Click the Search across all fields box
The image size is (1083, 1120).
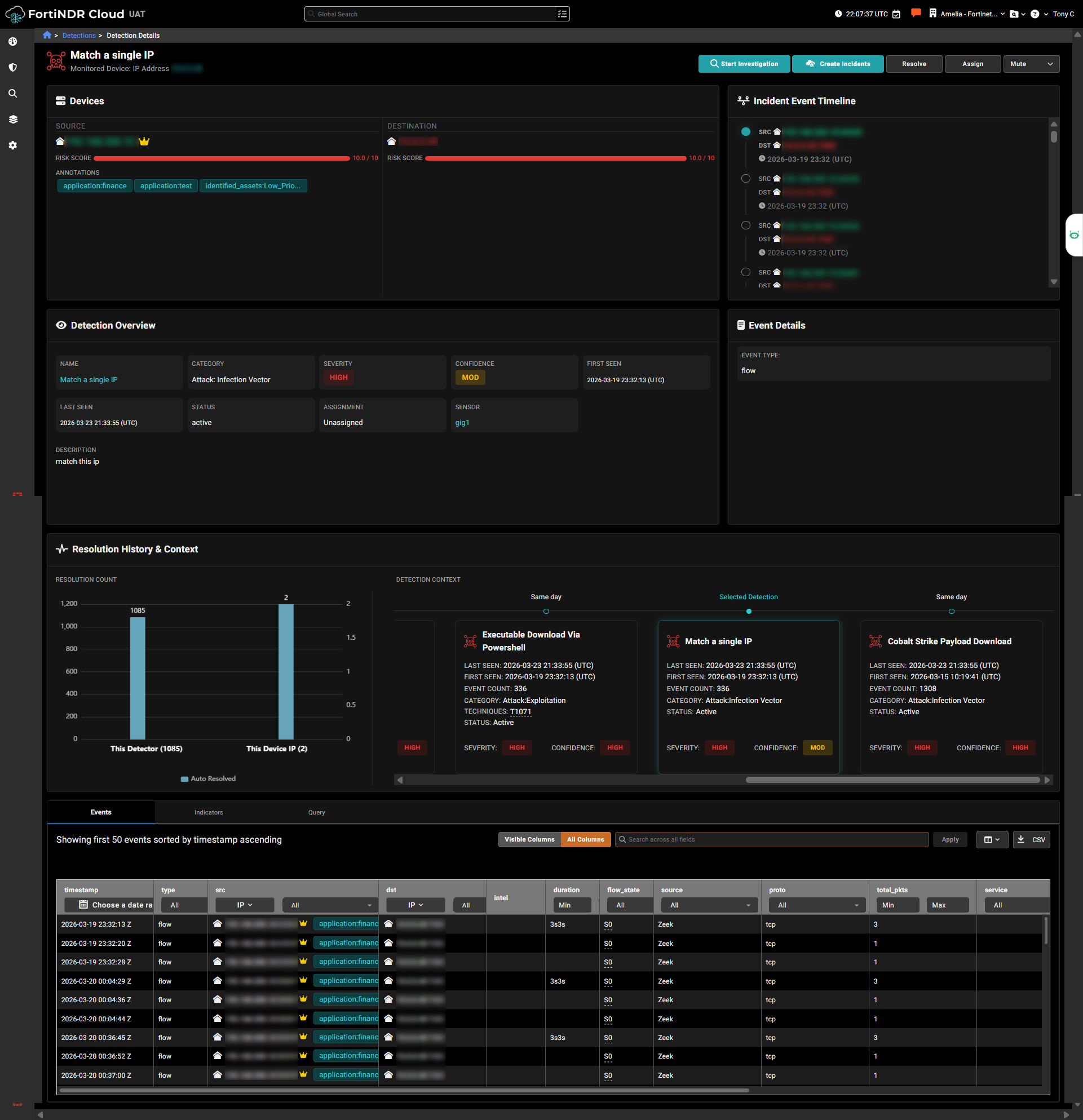(772, 839)
